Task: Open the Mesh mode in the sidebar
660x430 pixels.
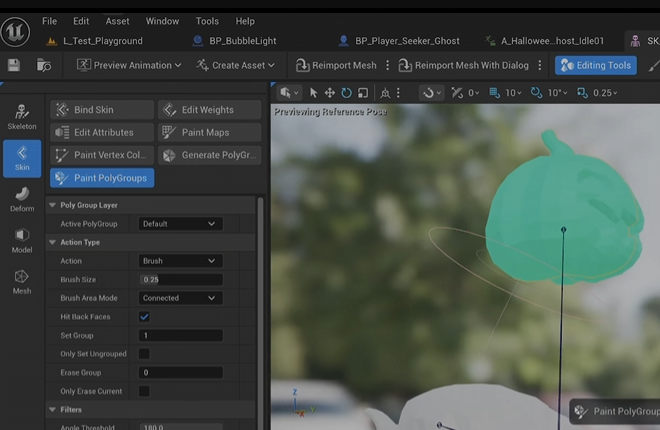Action: [22, 282]
